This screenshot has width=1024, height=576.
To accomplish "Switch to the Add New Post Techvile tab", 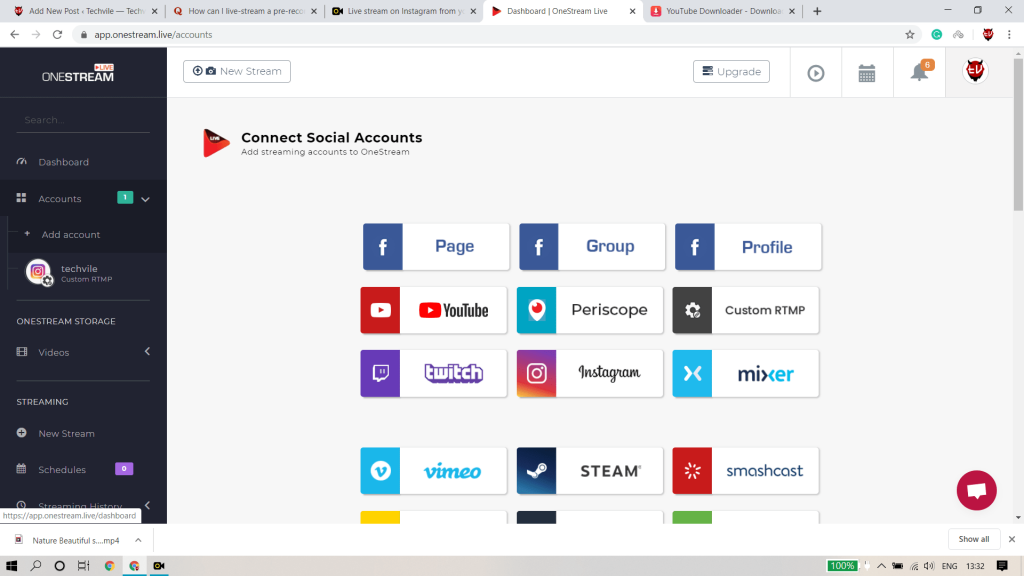I will tap(86, 11).
